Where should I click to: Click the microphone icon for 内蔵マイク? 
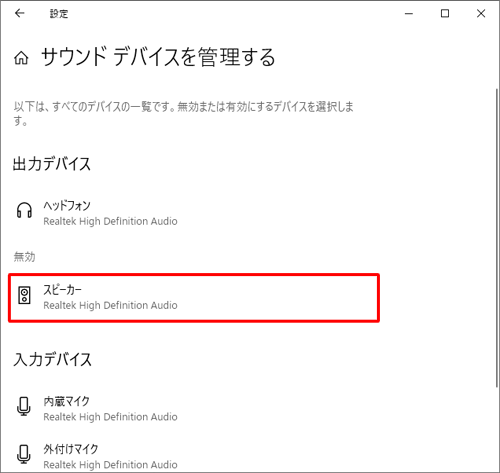pyautogui.click(x=23, y=406)
